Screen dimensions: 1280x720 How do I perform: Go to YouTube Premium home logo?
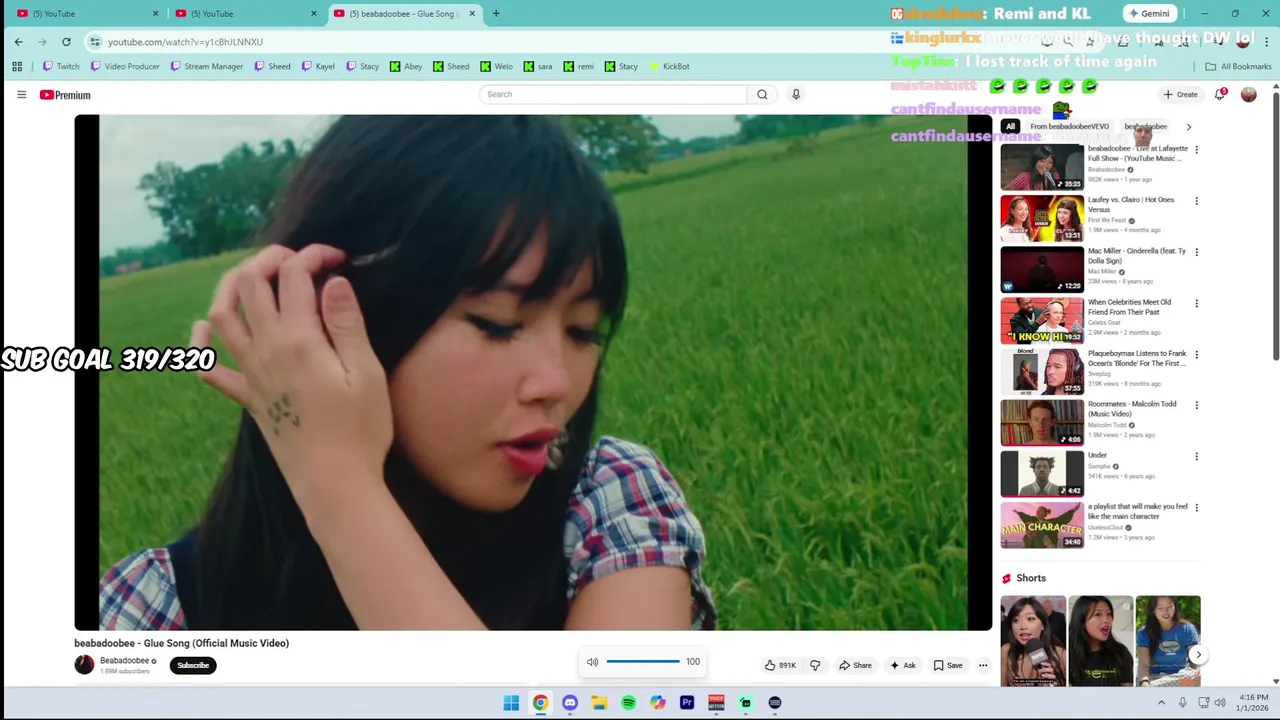65,95
